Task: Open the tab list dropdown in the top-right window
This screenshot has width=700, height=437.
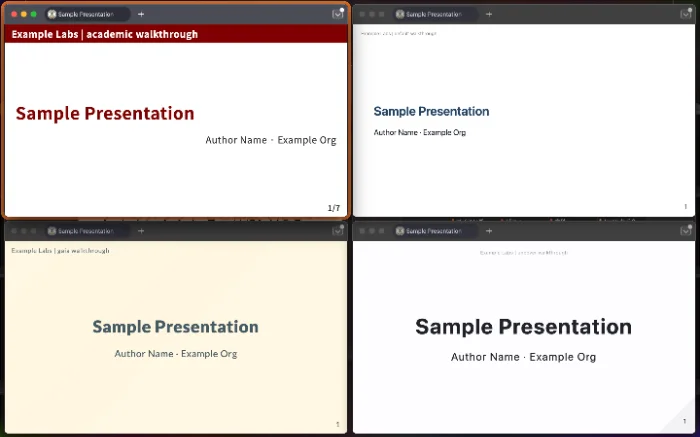Action: click(x=685, y=14)
